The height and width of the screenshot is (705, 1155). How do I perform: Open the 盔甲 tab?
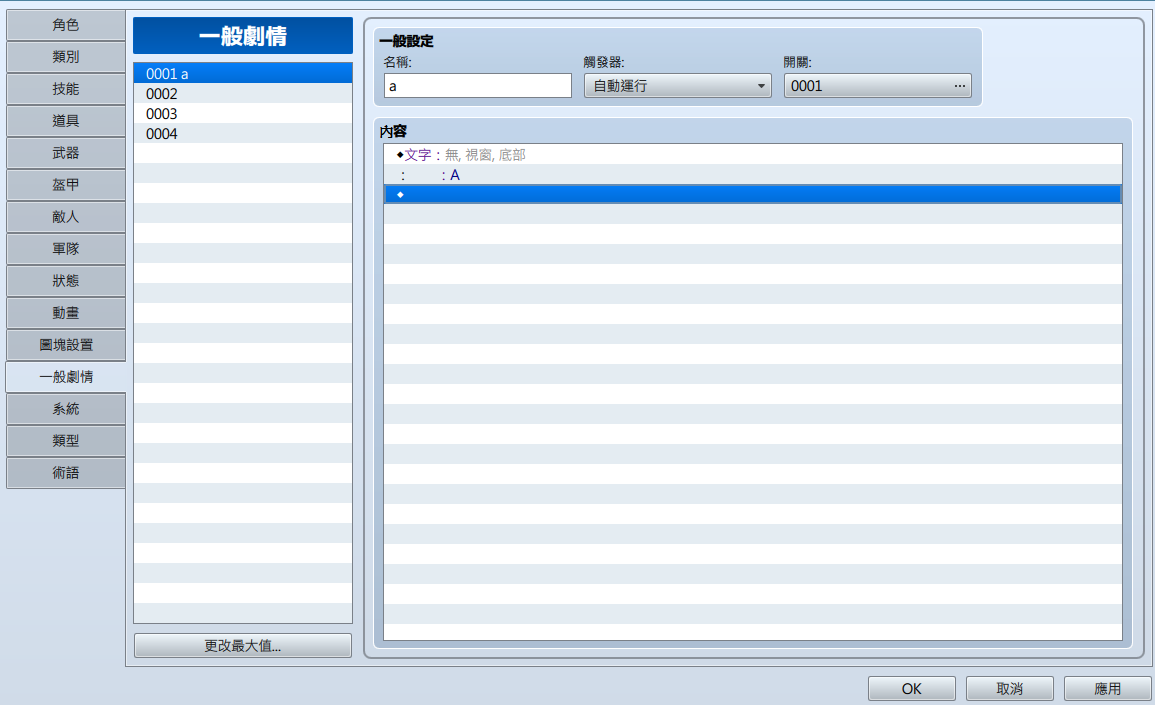pos(66,185)
